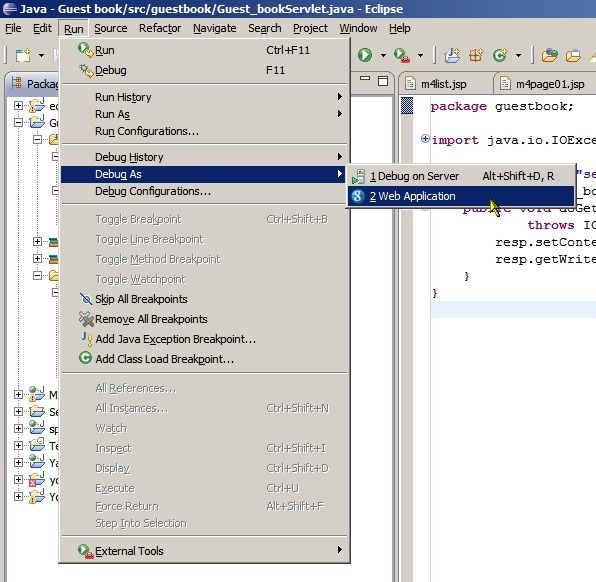Viewport: 596px width, 582px height.
Task: Choose Add Java Exception Breakpoint
Action: pyautogui.click(x=204, y=339)
